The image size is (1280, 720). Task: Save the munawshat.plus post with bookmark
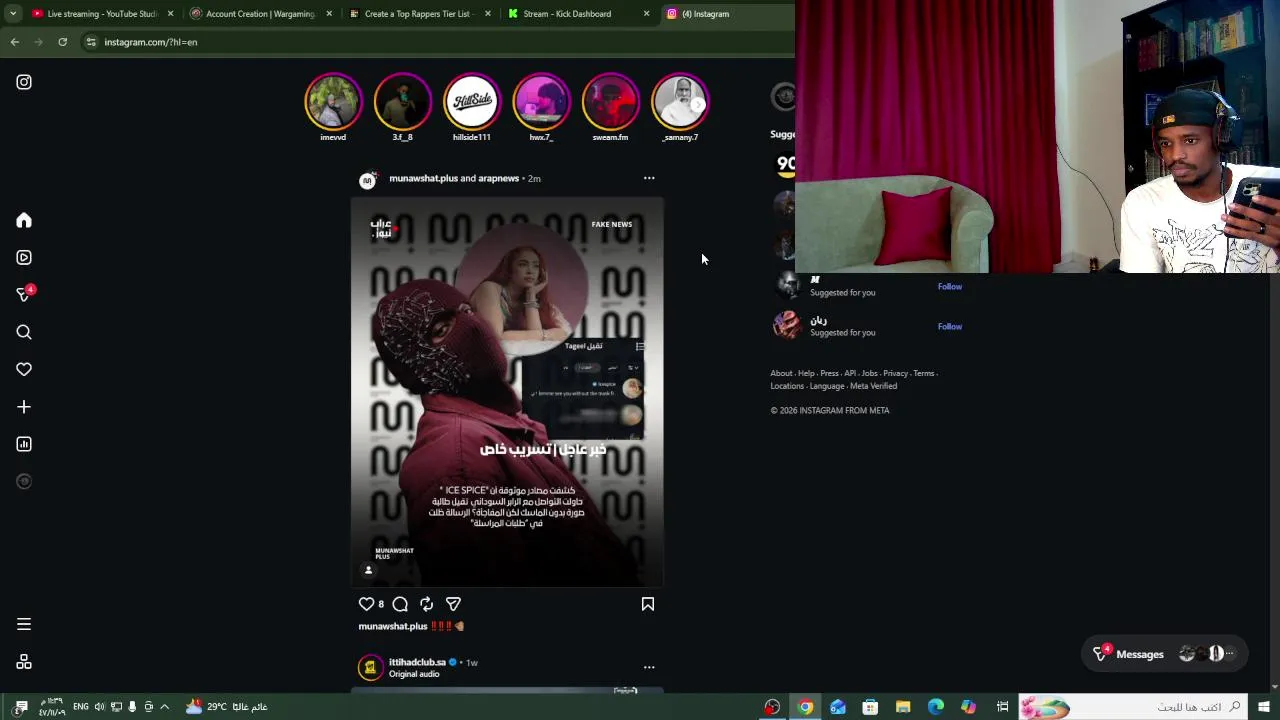click(x=648, y=604)
